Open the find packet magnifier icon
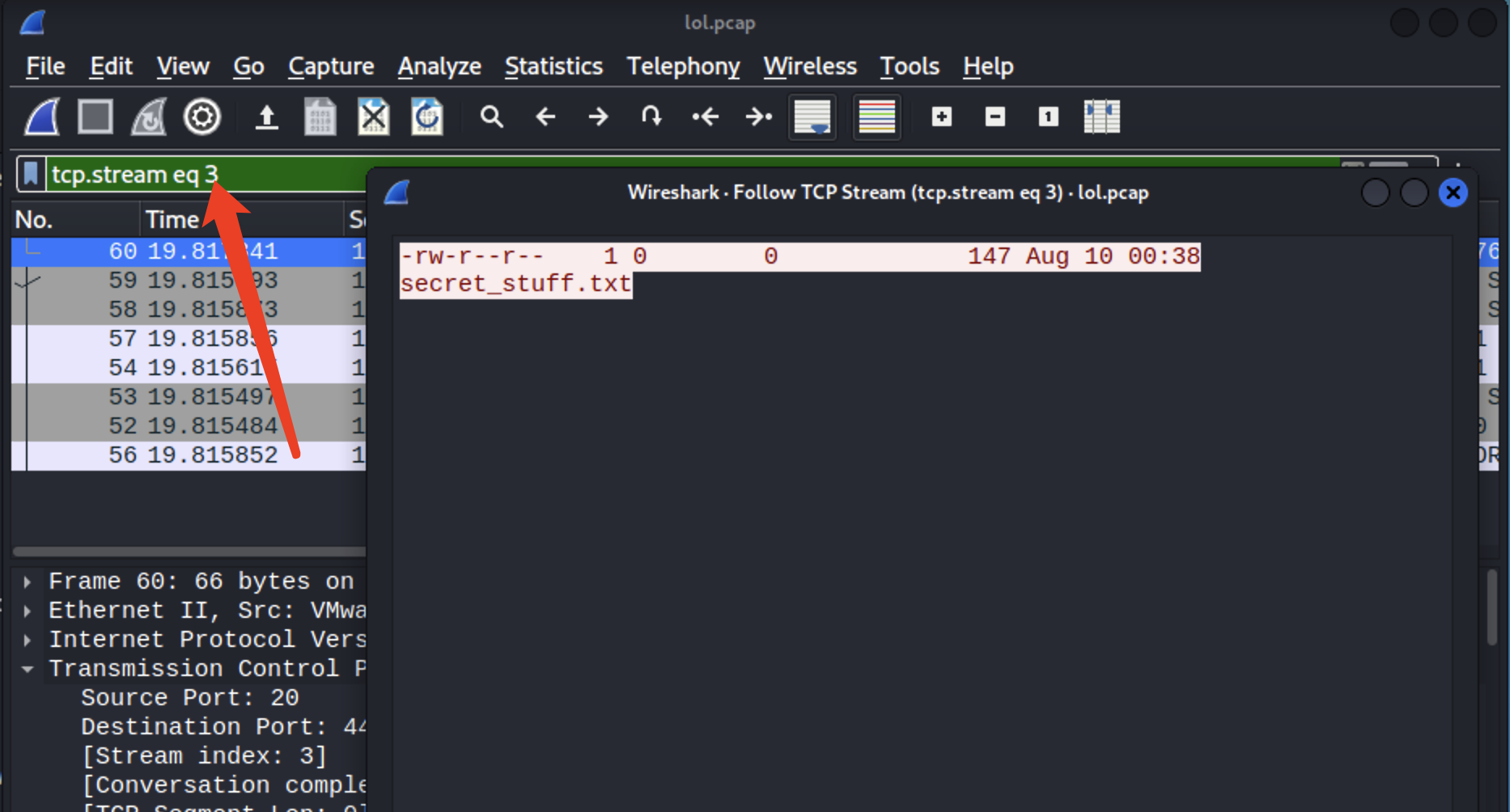1510x812 pixels. pos(491,117)
